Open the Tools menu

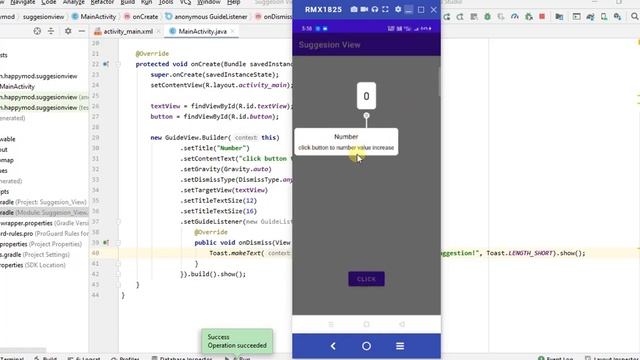tap(165, 2)
